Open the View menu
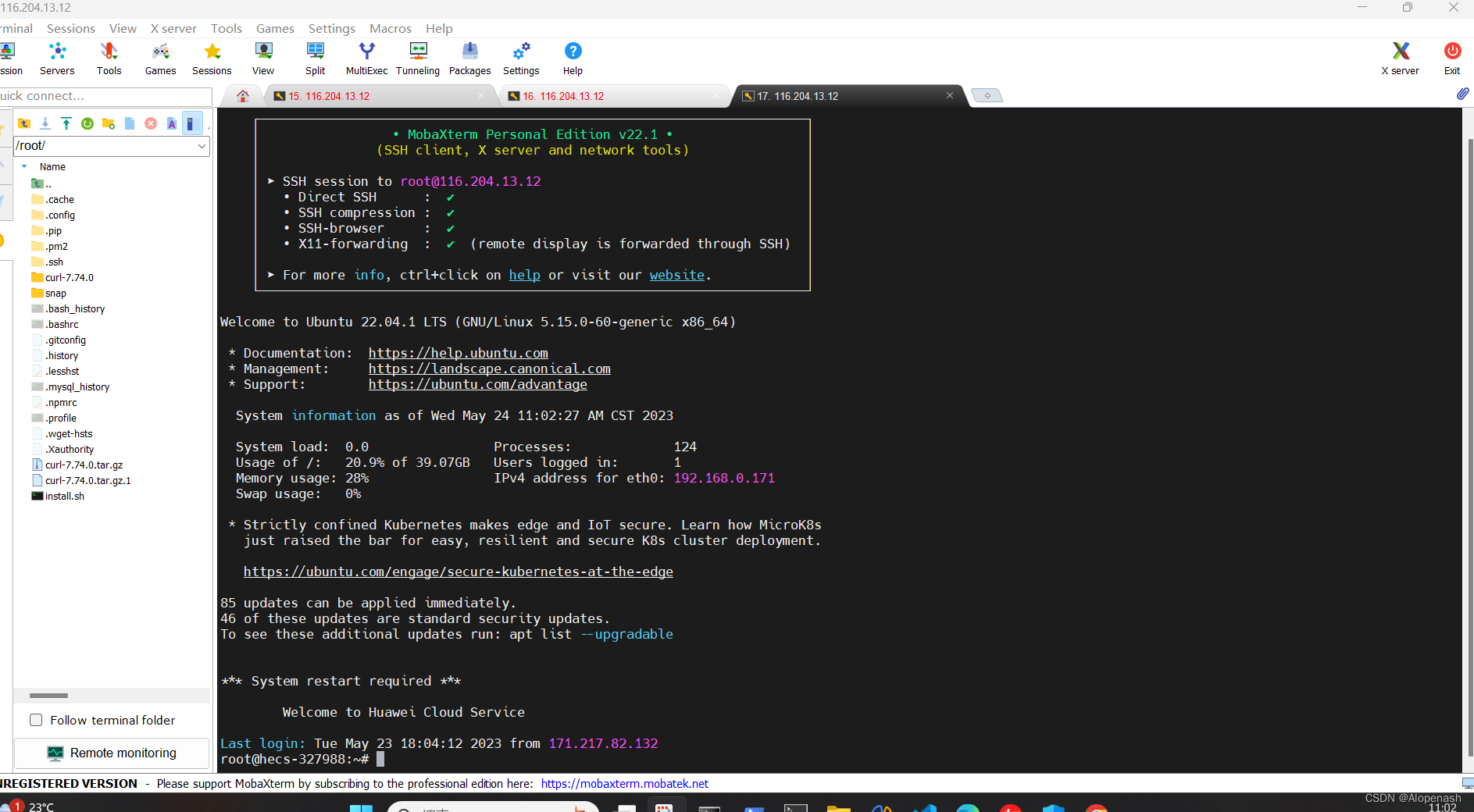Screen dimensions: 1474x812 (123, 28)
